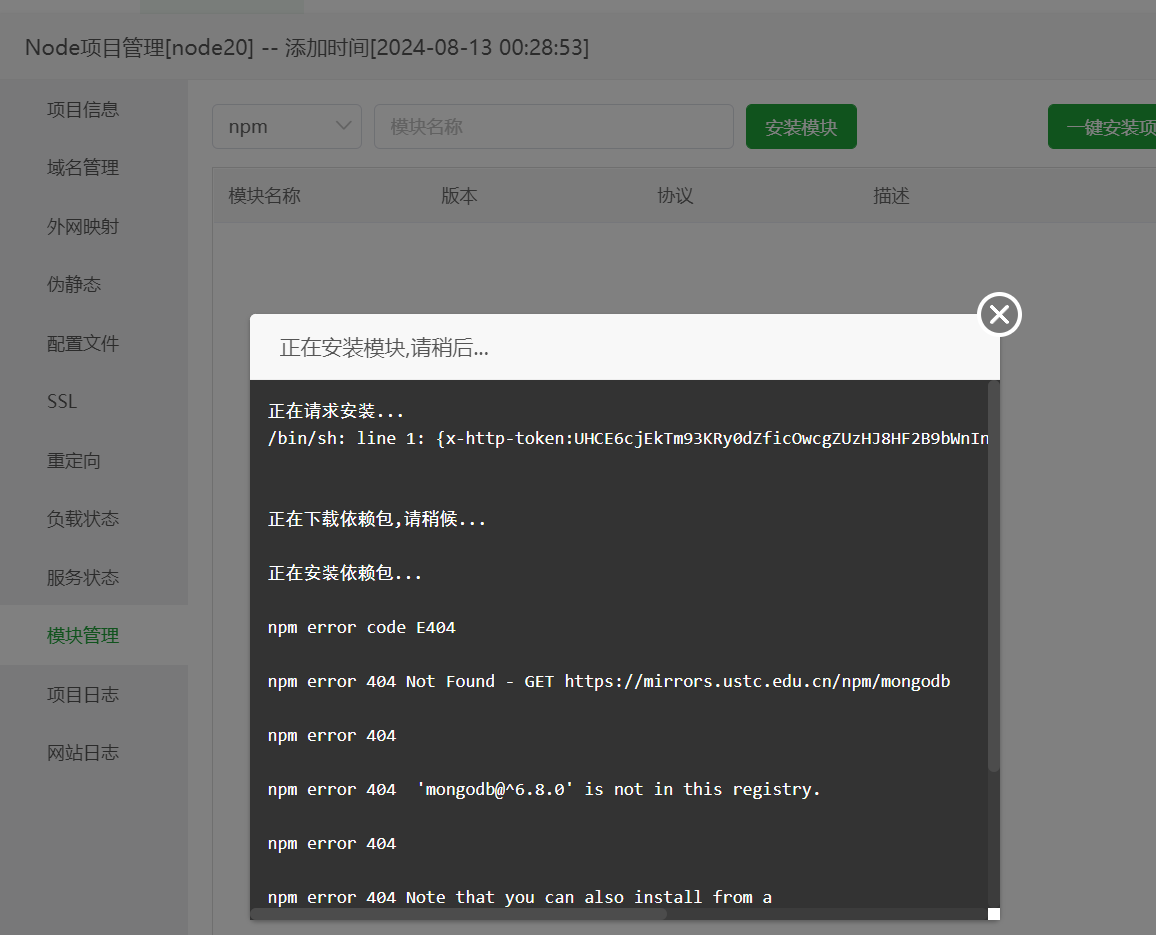1156x935 pixels.
Task: Click the 正在请求安装 log line
Action: pos(335,411)
